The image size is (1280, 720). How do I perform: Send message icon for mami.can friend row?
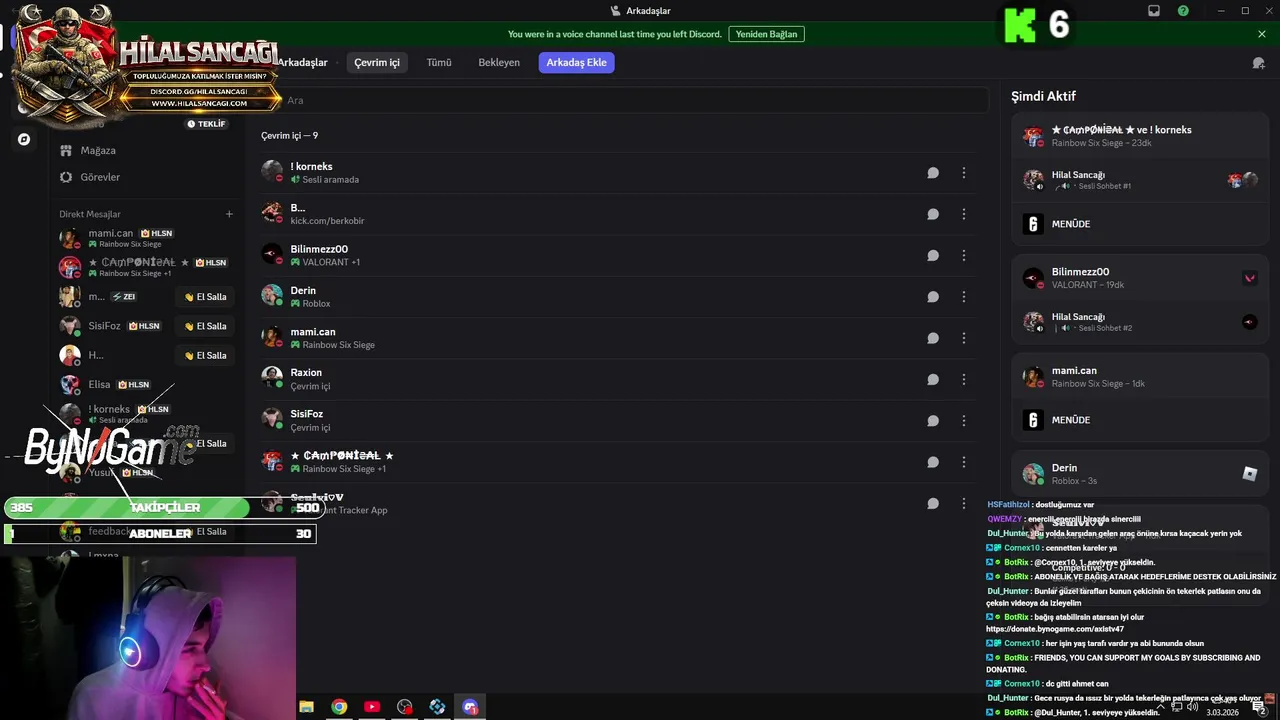pyautogui.click(x=933, y=338)
